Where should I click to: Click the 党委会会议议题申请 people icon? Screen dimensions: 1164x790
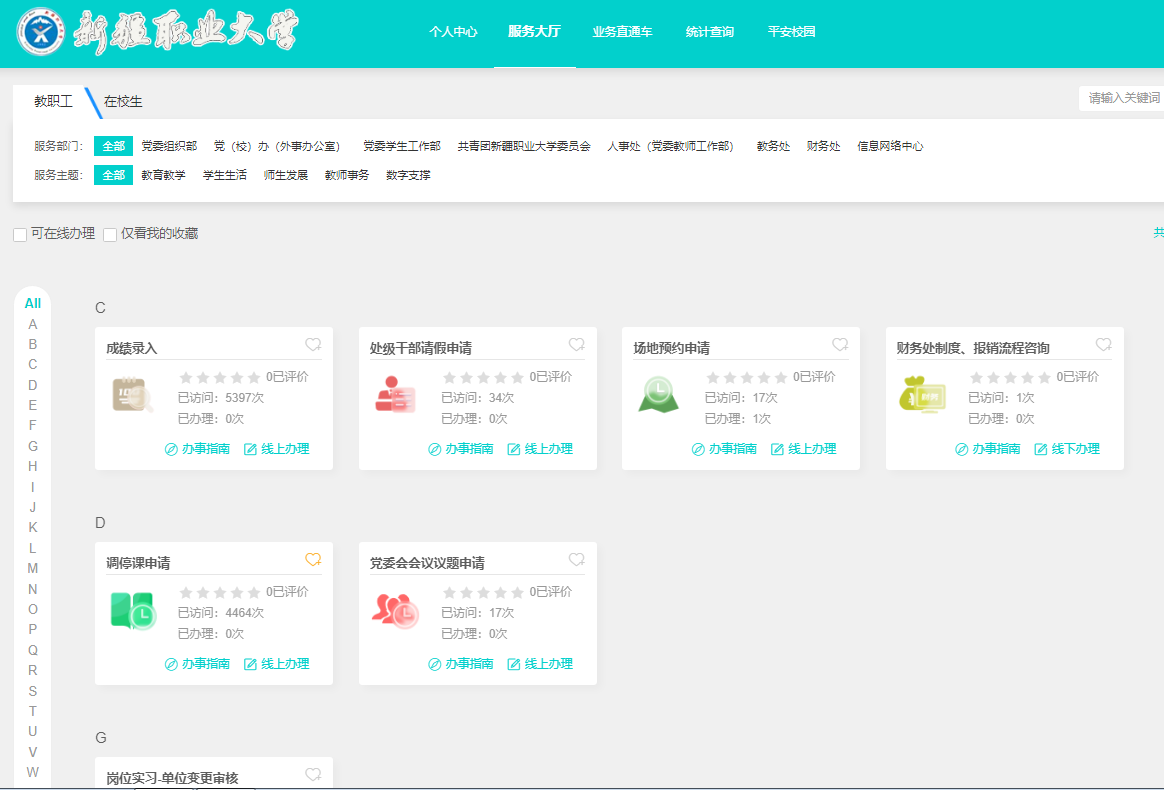(396, 611)
